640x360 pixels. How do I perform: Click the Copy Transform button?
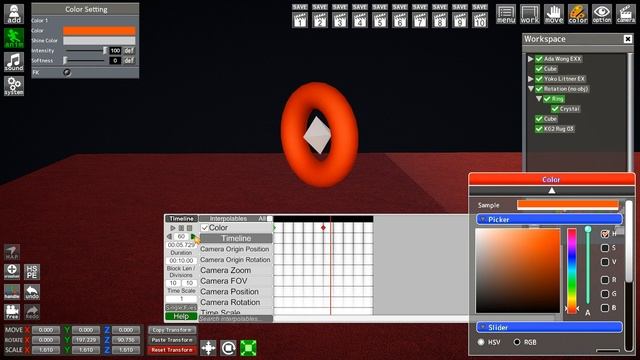[172, 330]
